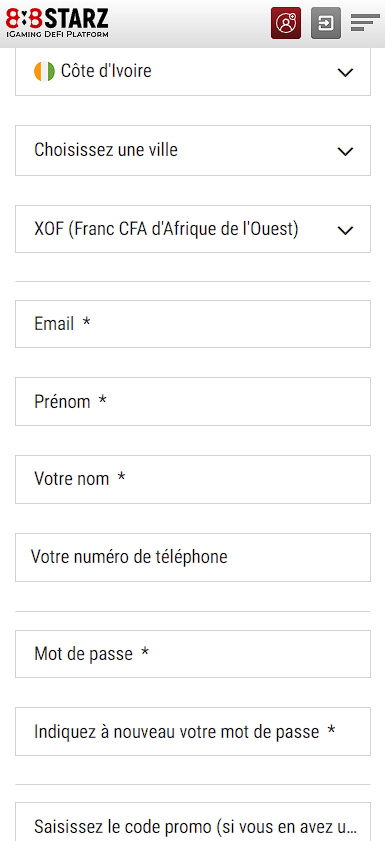Click the Côte d'Ivoire flag icon
Screen dimensions: 385x841
pyautogui.click(x=45, y=71)
